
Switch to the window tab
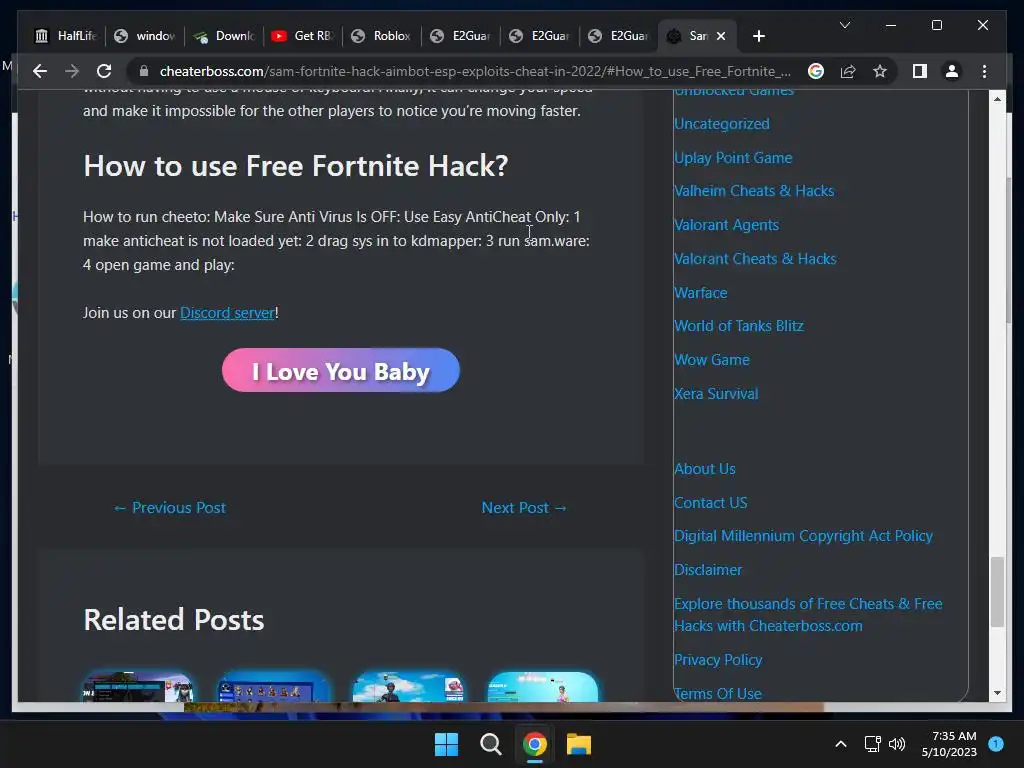(145, 36)
